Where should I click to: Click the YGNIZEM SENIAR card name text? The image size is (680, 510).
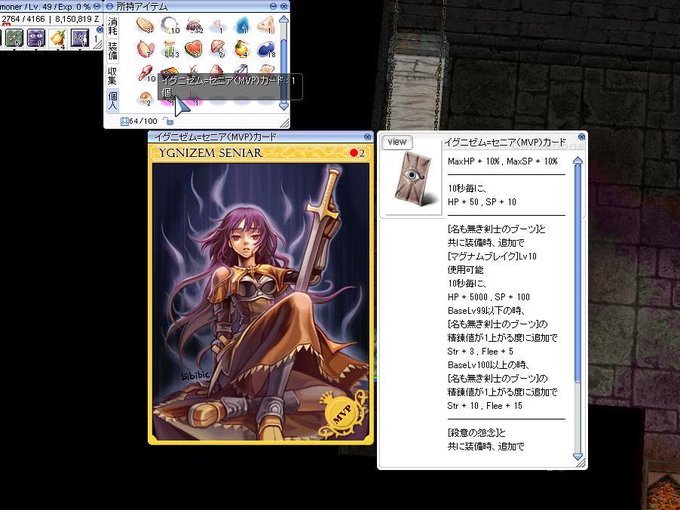(210, 153)
